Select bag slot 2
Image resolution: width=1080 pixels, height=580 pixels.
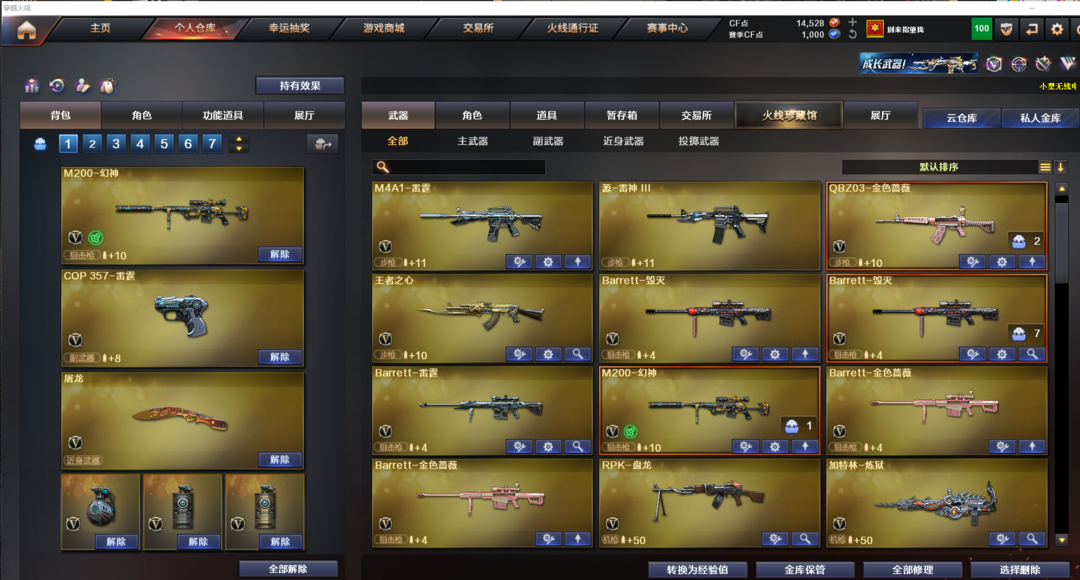[92, 144]
